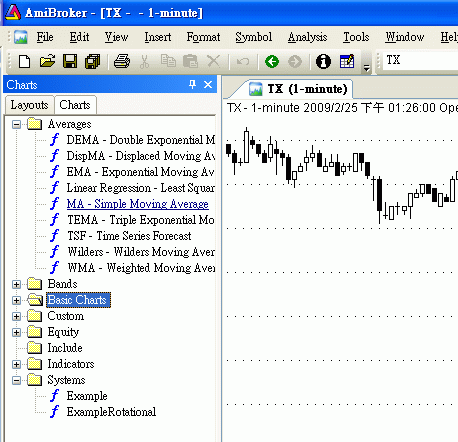Expand the Bands folder

tap(16, 284)
